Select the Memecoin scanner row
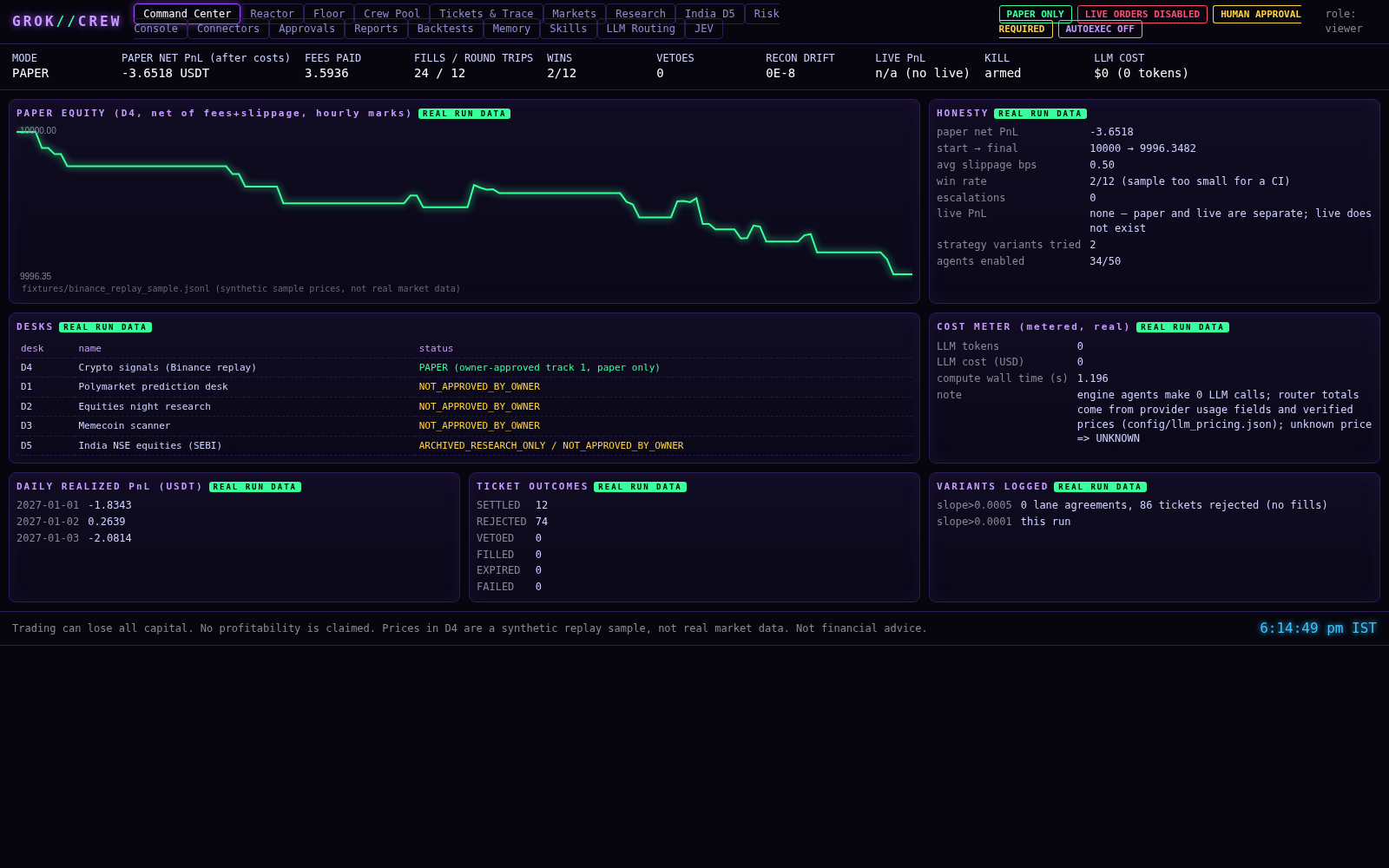The image size is (1389, 868). 464,426
